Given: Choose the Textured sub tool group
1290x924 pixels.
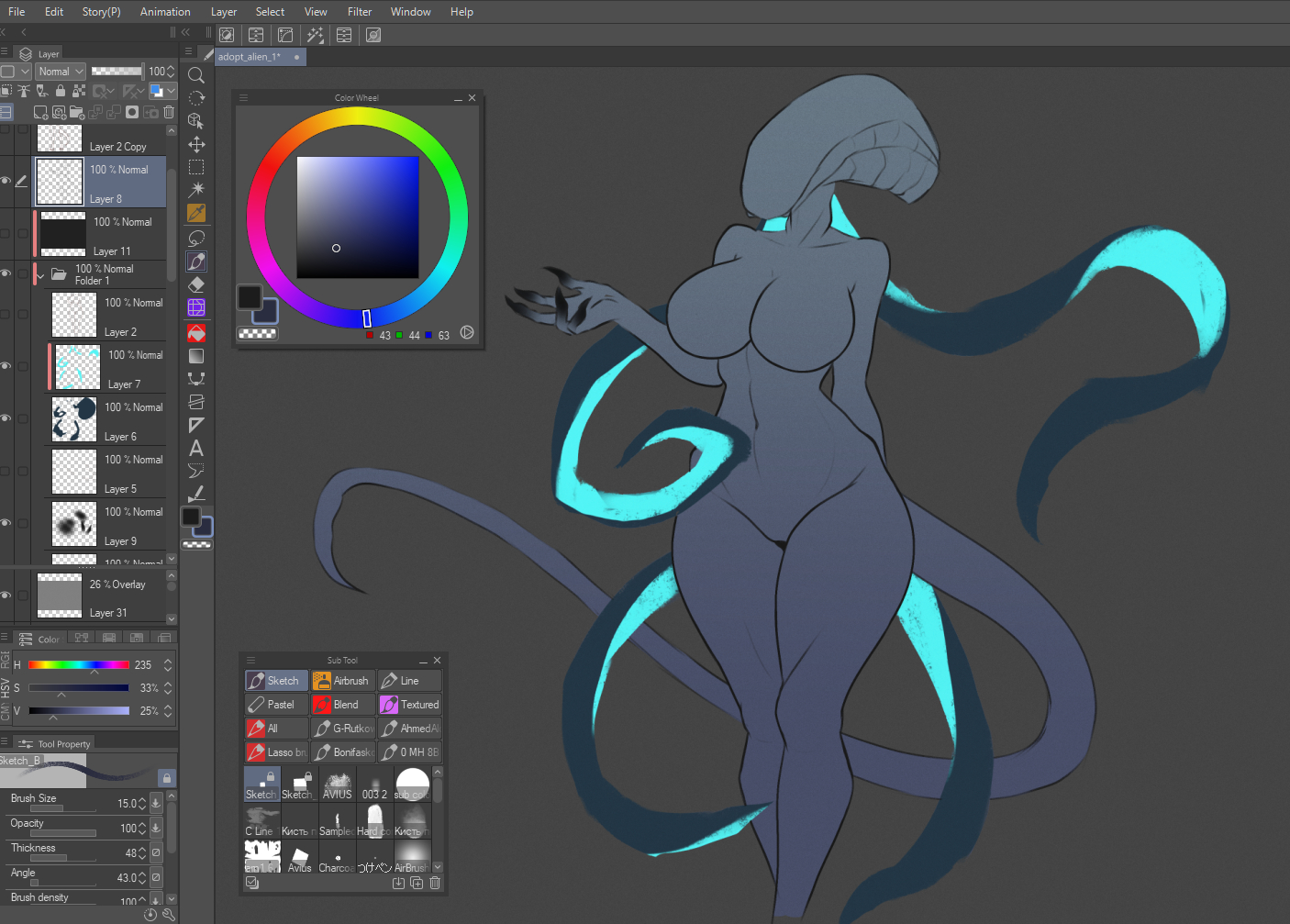Looking at the screenshot, I should pyautogui.click(x=410, y=705).
